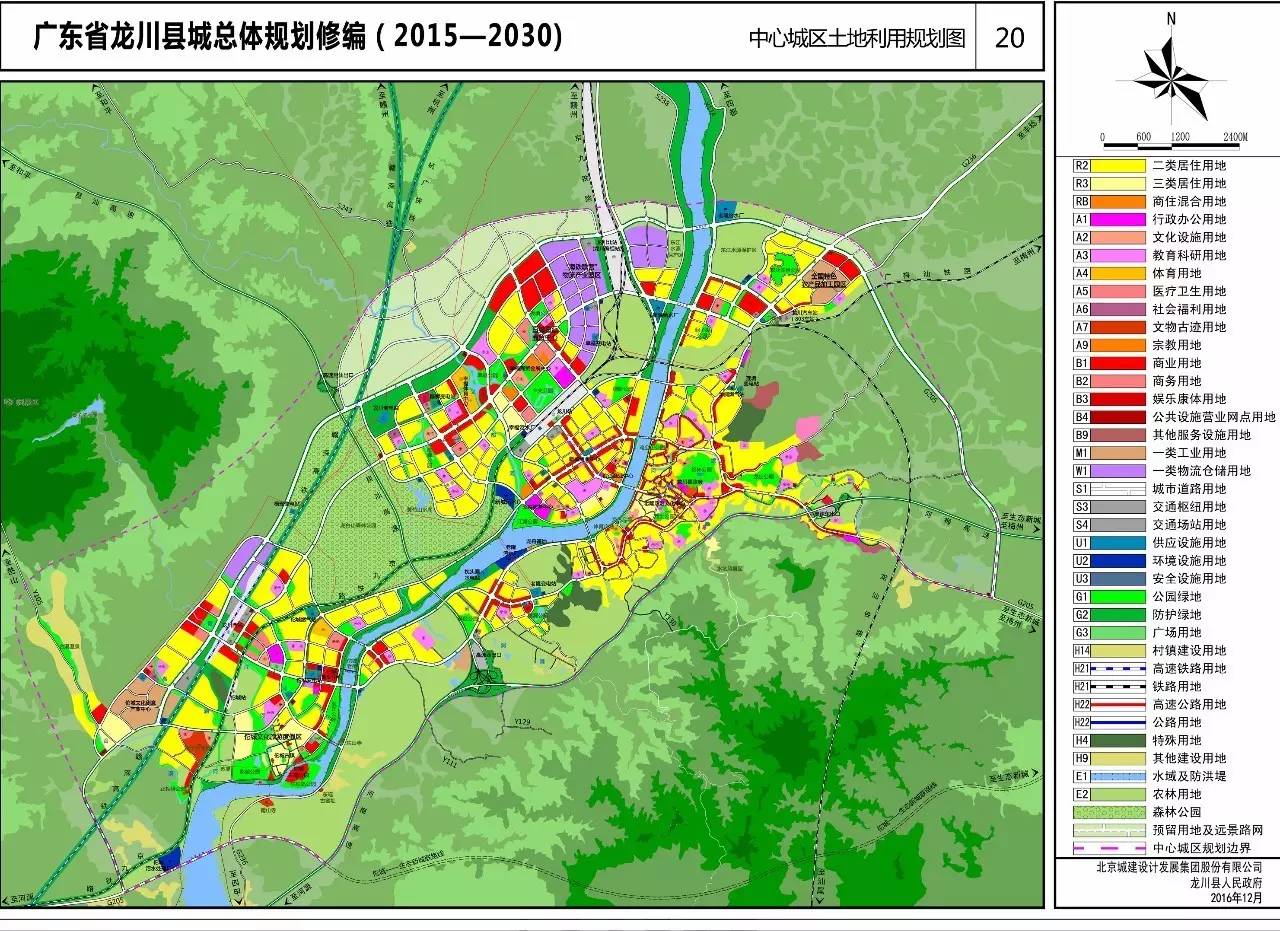Click the 高速铁路用地 dashed blue line symbol
Screen dimensions: 1280x931
[x=1118, y=670]
